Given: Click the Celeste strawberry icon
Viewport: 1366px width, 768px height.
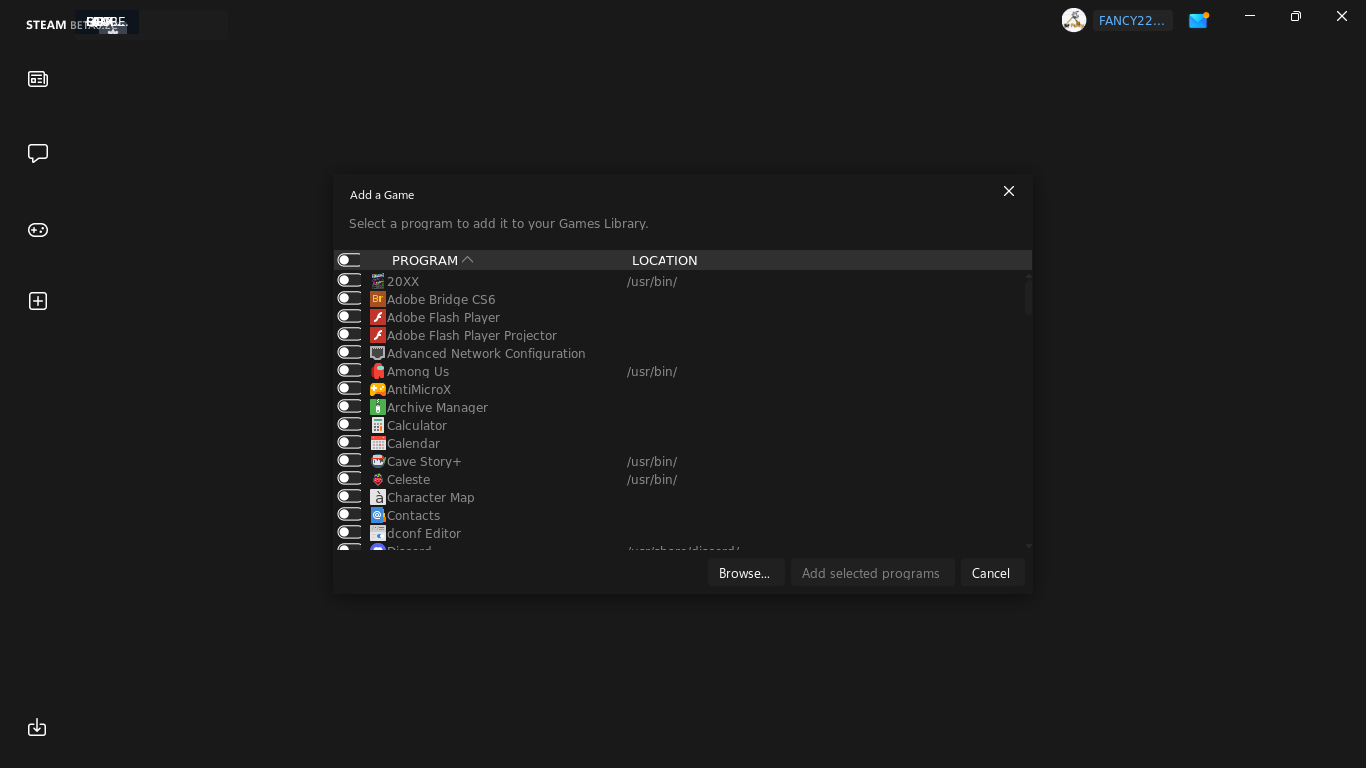Looking at the screenshot, I should (x=378, y=479).
